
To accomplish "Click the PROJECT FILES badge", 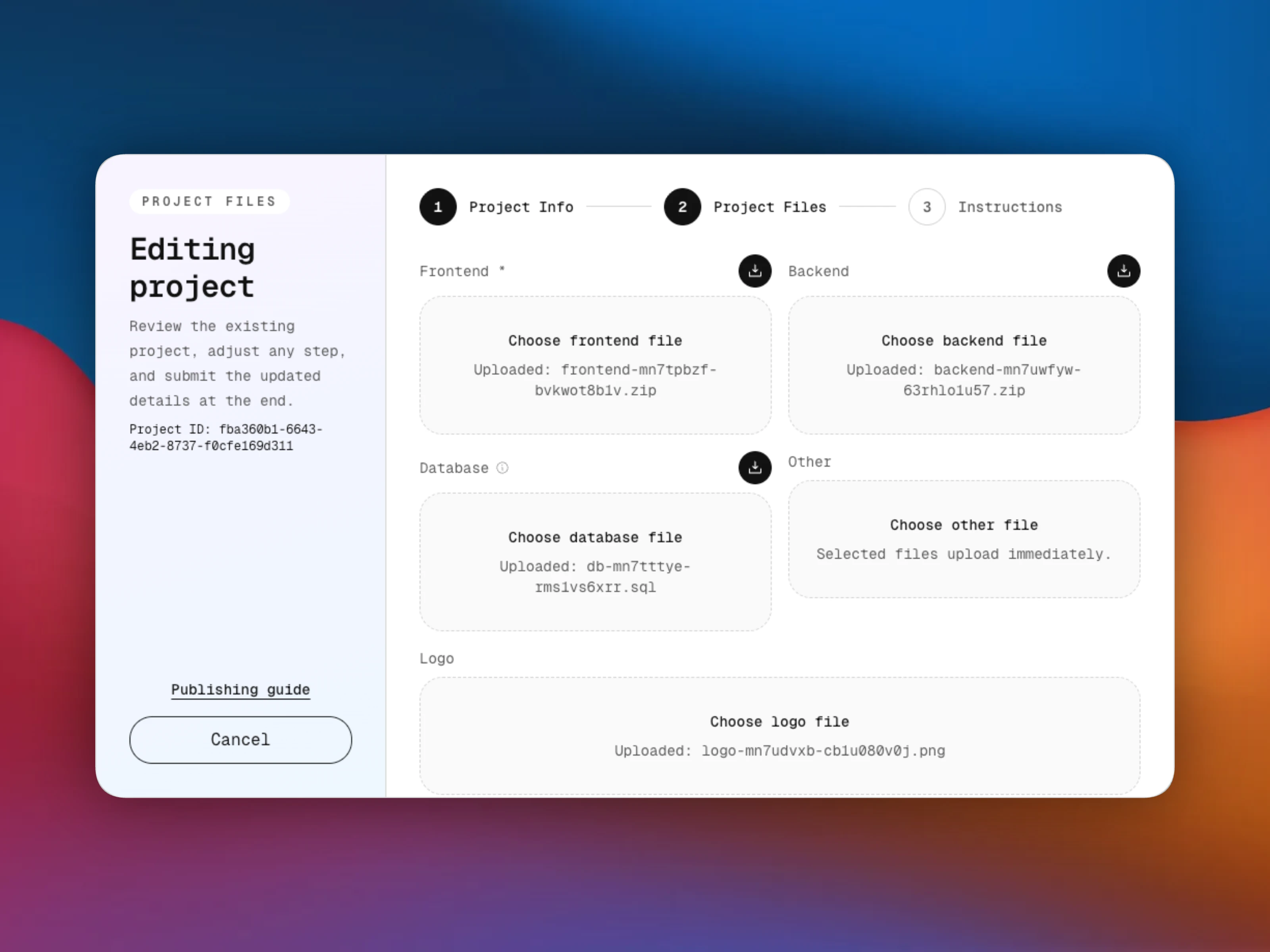I will coord(209,202).
